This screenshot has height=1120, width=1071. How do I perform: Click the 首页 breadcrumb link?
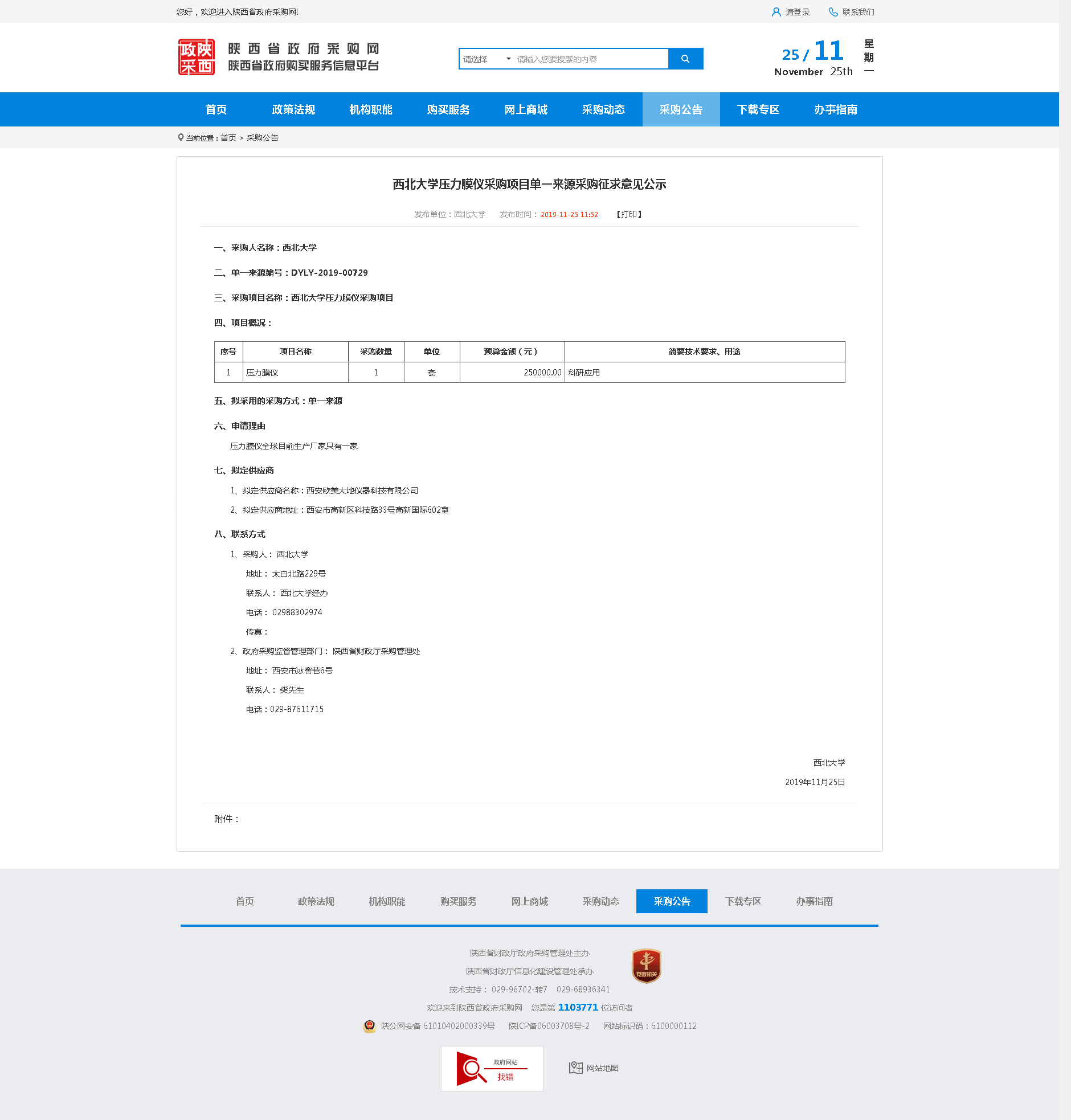tap(228, 137)
